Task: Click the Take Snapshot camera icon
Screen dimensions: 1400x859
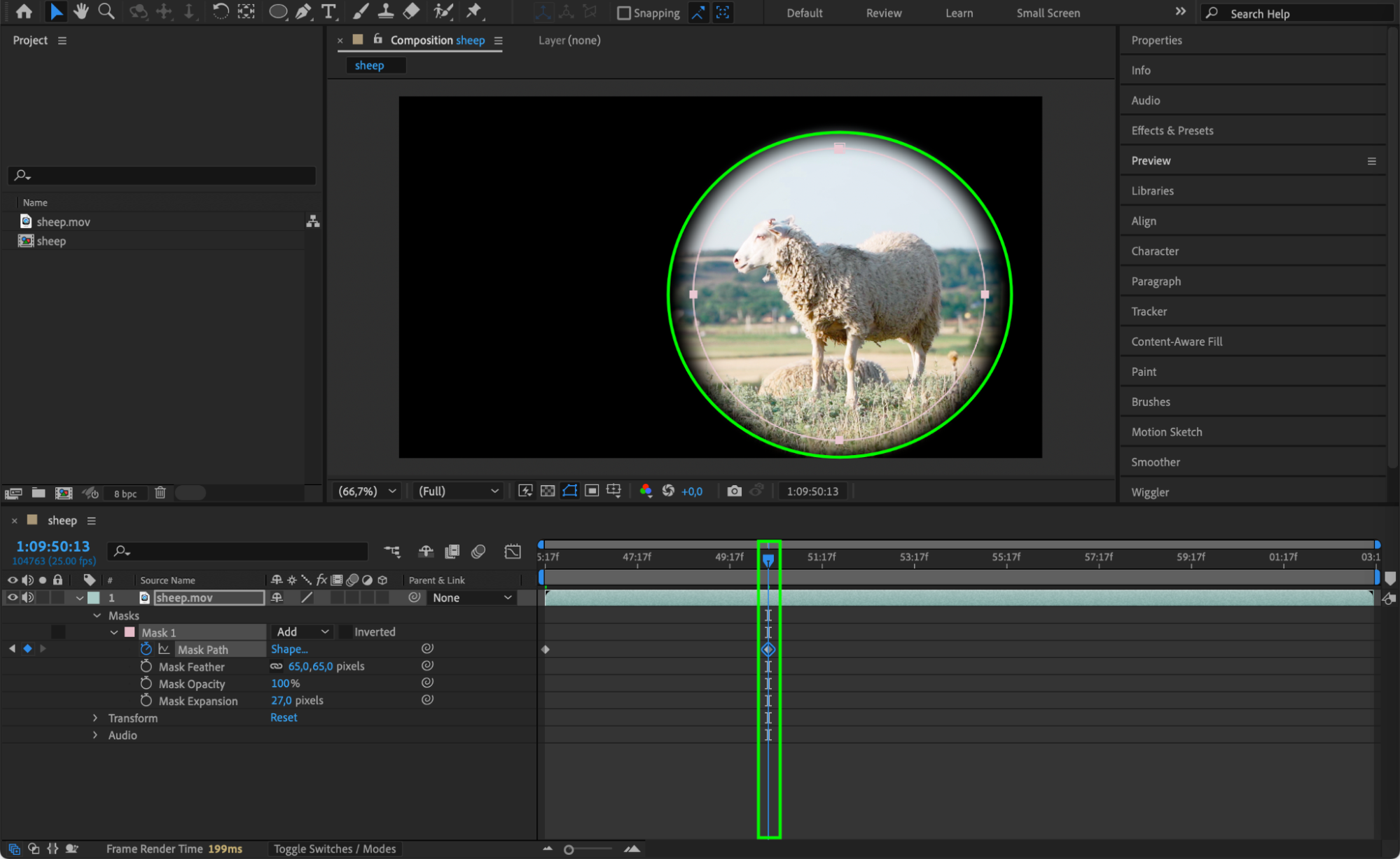Action: click(x=733, y=491)
